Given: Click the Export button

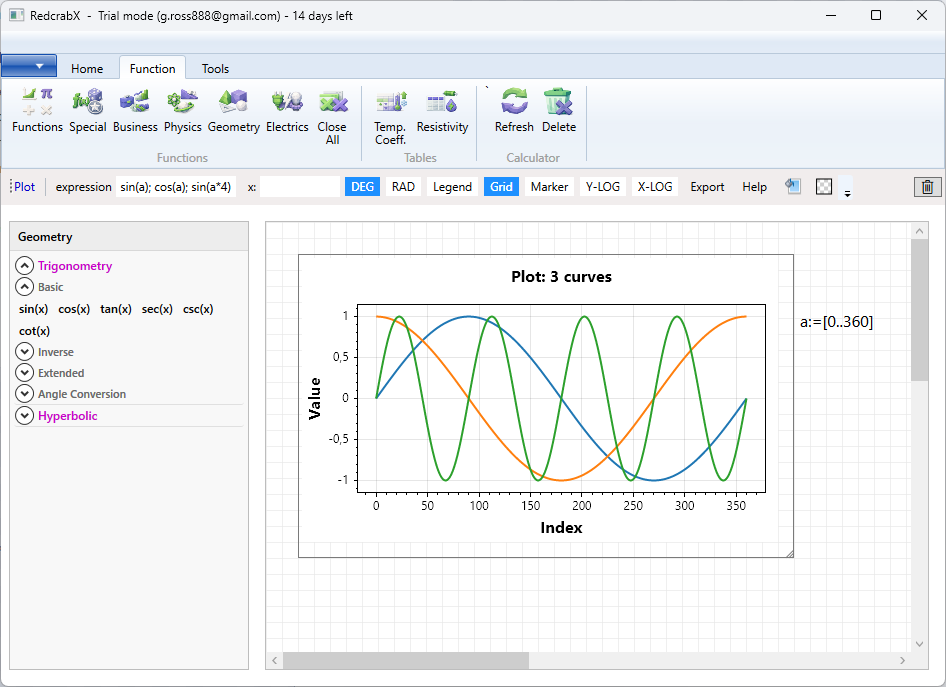Looking at the screenshot, I should point(707,186).
